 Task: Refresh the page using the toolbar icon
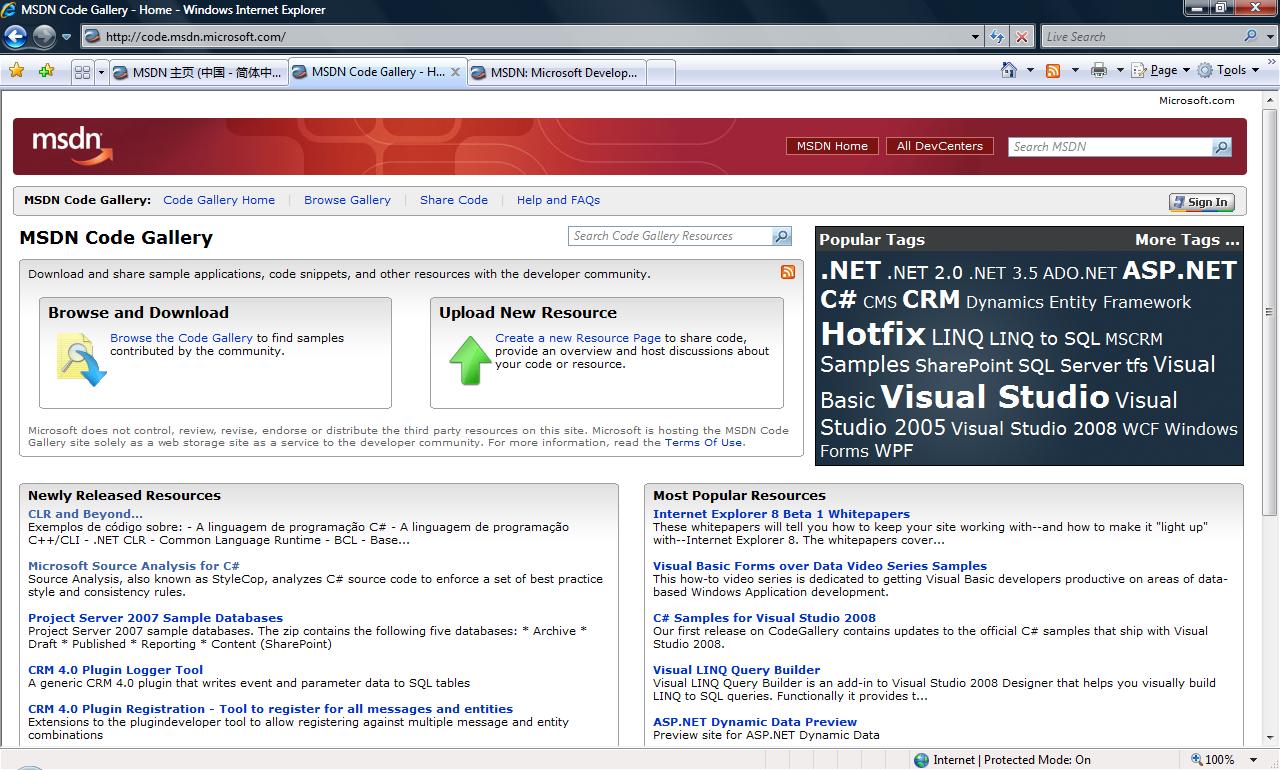[x=997, y=37]
